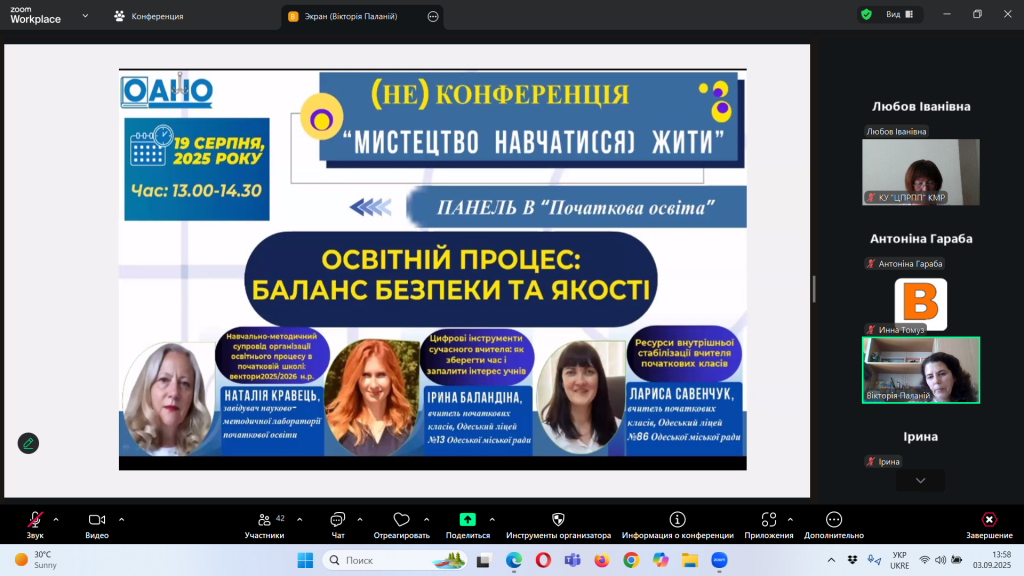Open Информация о конференции info icon
The width and height of the screenshot is (1024, 576).
point(677,520)
